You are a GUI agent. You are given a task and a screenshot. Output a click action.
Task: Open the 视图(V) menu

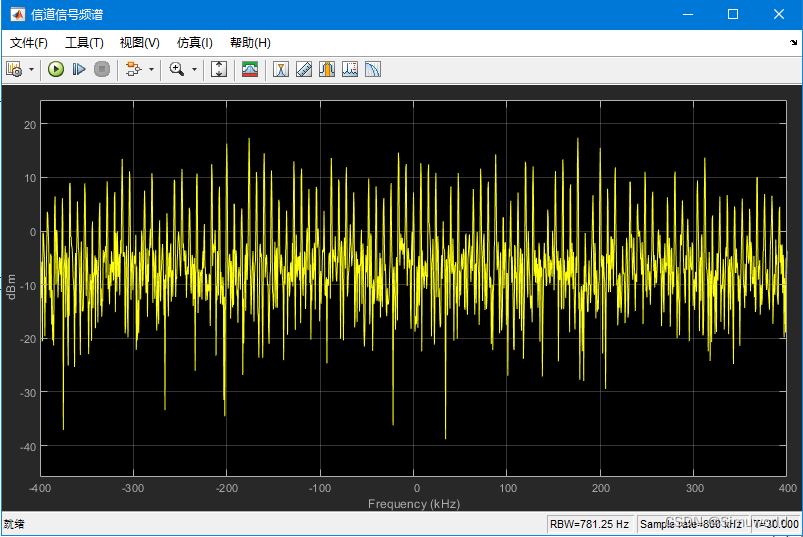(139, 42)
